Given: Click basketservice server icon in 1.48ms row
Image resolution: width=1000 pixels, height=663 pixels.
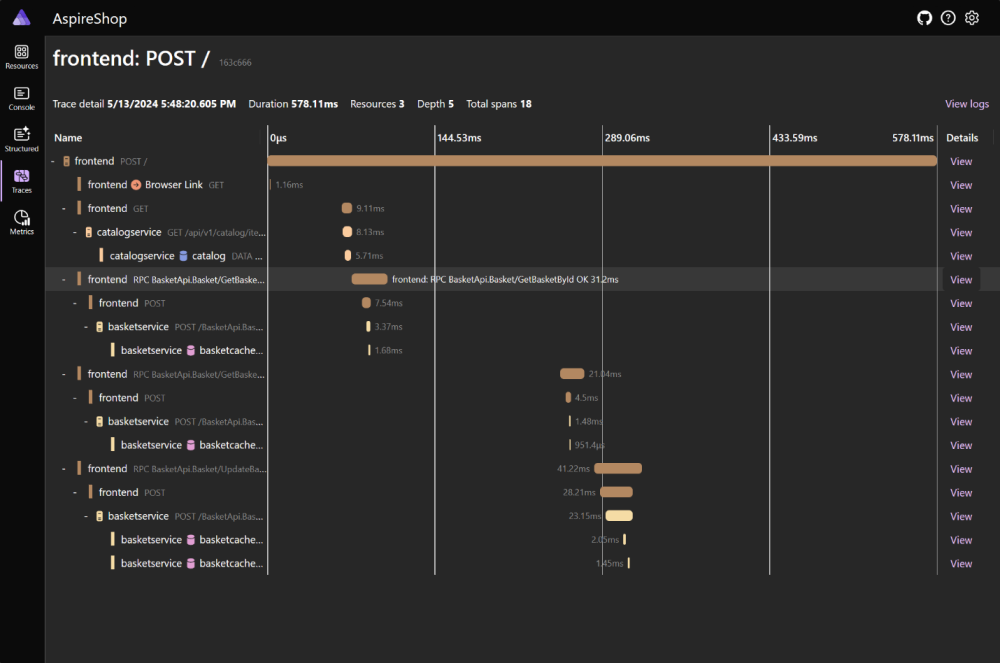Looking at the screenshot, I should [99, 421].
